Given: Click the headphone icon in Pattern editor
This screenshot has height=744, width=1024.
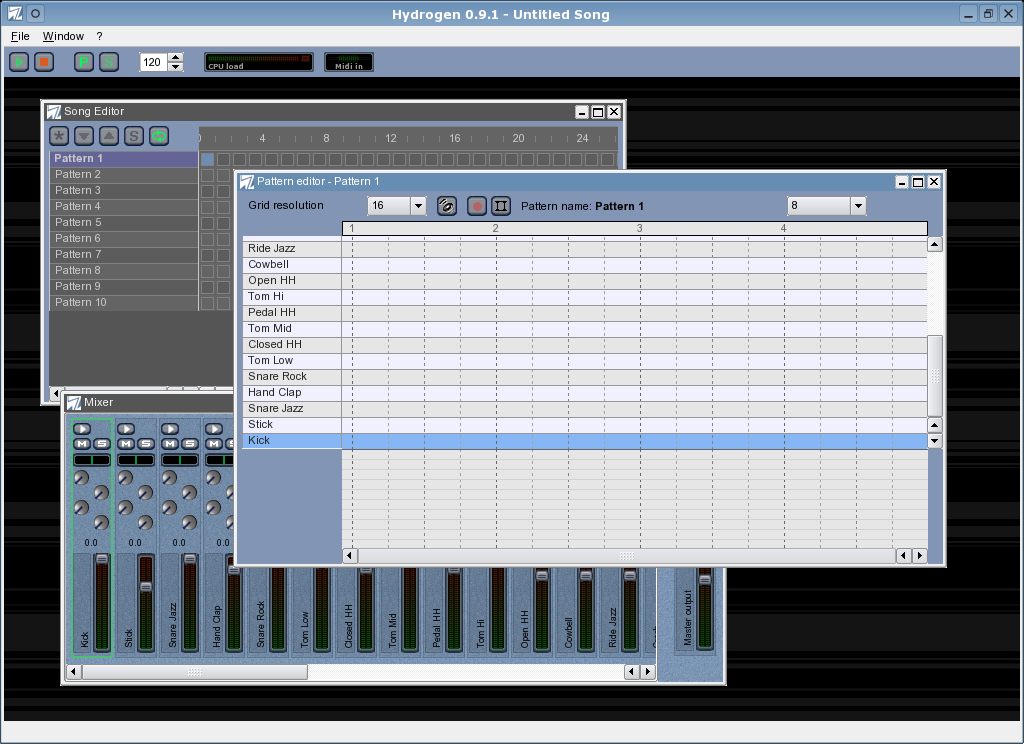Looking at the screenshot, I should (x=447, y=206).
